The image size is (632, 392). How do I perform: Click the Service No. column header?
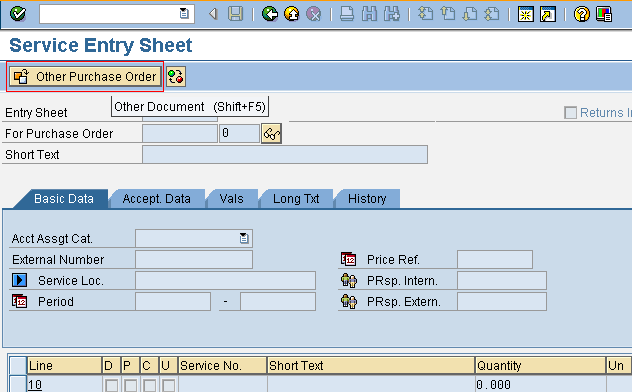pyautogui.click(x=222, y=365)
